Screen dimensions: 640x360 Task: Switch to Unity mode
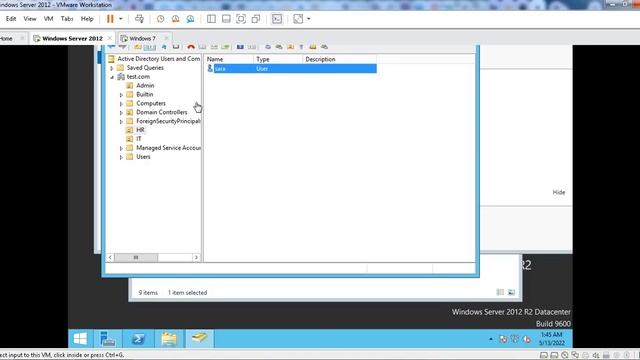[256, 19]
